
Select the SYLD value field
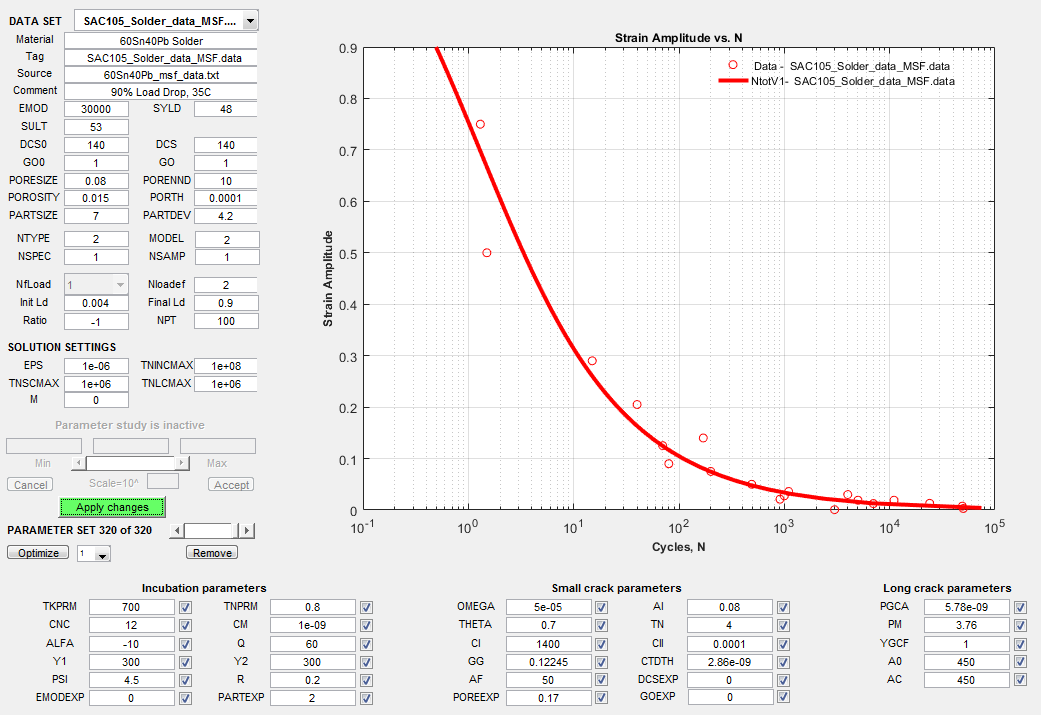(226, 109)
